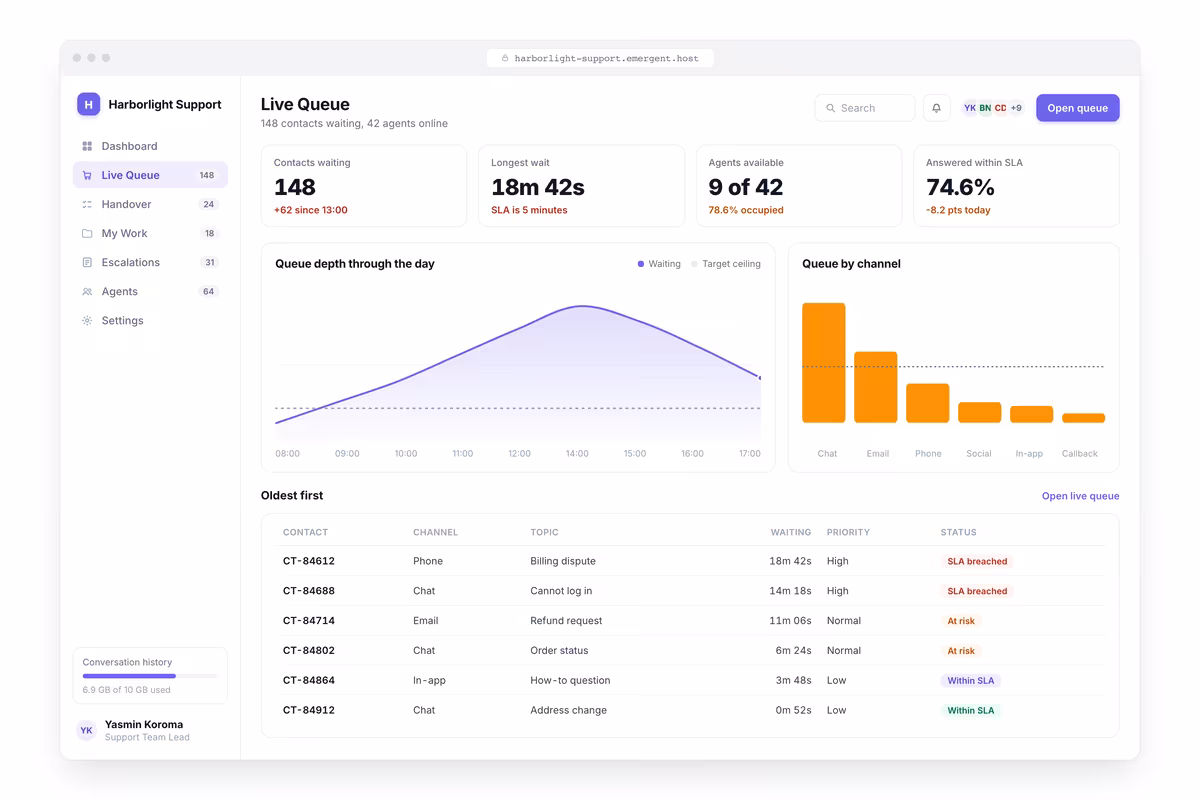
Task: Click Within SLA status for Address change
Action: (971, 710)
